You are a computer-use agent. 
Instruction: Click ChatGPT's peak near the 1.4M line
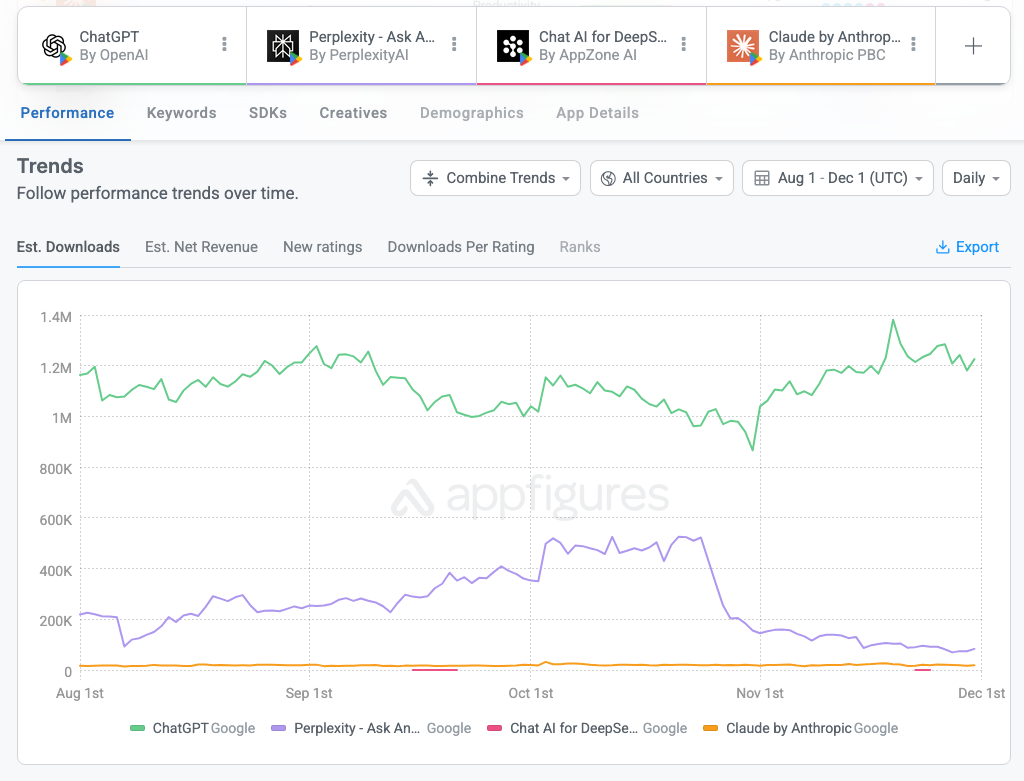coord(893,320)
